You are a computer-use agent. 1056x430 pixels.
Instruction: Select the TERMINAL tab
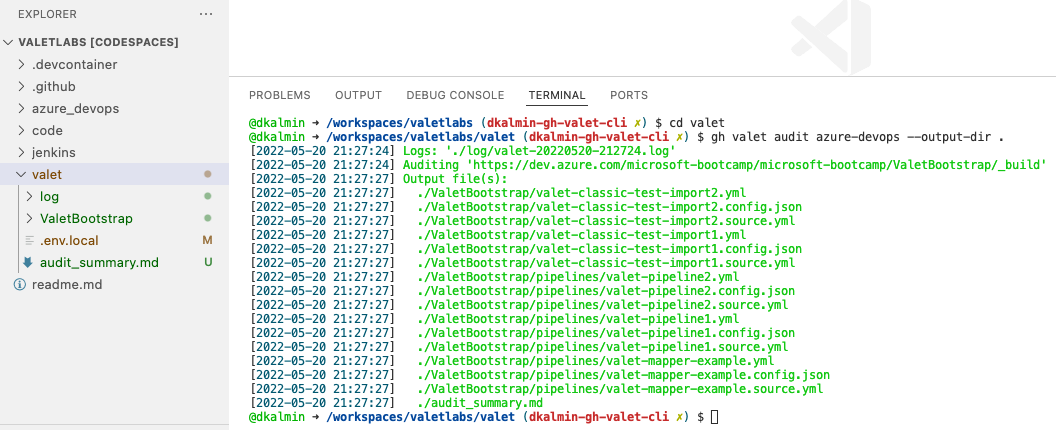tap(557, 95)
